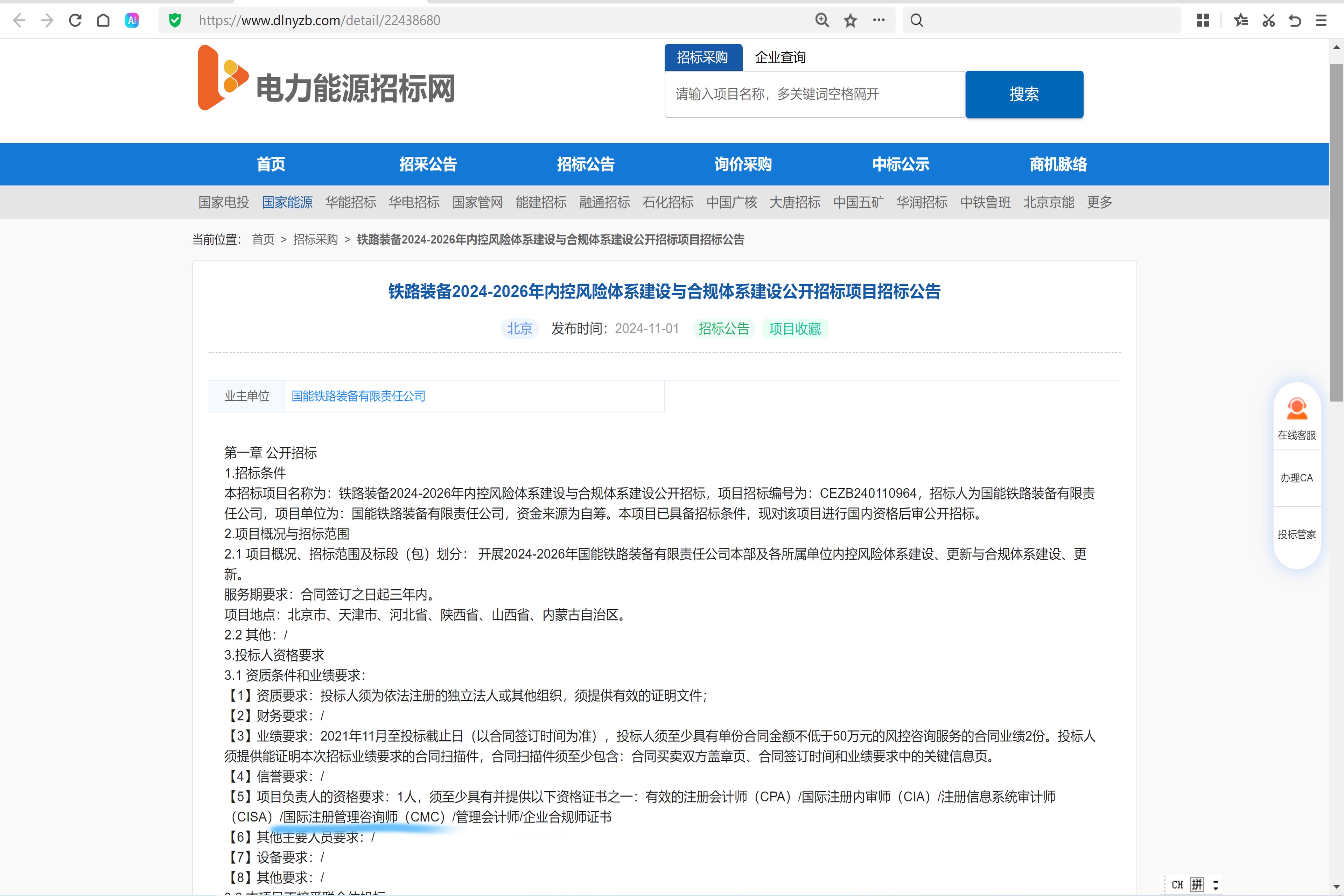The width and height of the screenshot is (1344, 896).
Task: Expand the 更多 category list
Action: click(1099, 202)
